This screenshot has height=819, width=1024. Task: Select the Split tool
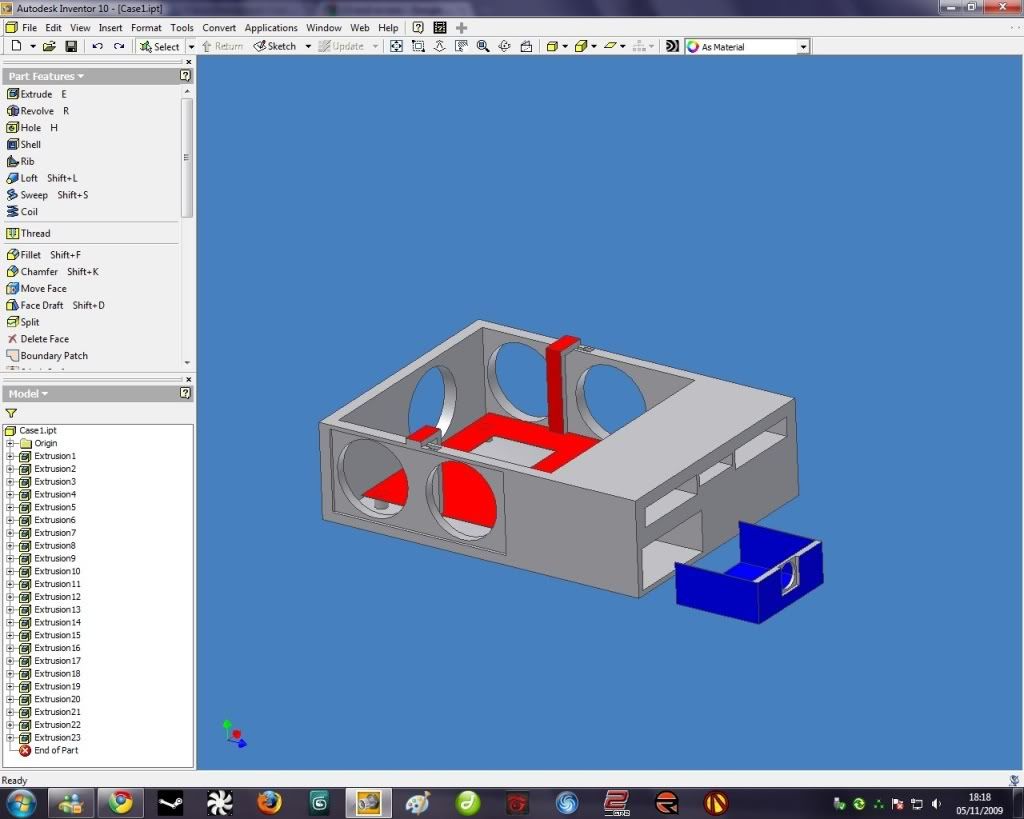(x=23, y=322)
